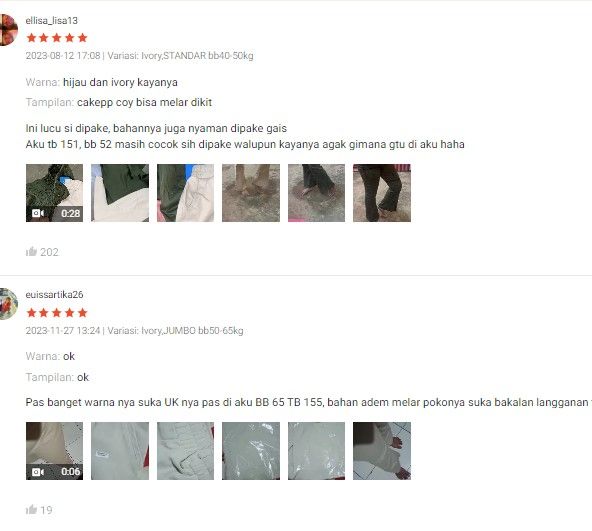Visit username link ellisa_lisa13
This screenshot has height=531, width=592.
52,20
